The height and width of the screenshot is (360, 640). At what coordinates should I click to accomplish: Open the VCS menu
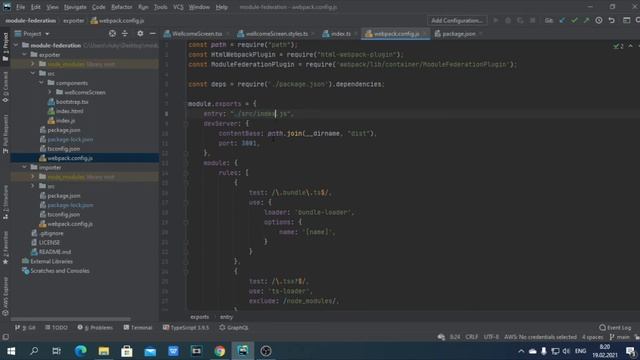[x=178, y=7]
